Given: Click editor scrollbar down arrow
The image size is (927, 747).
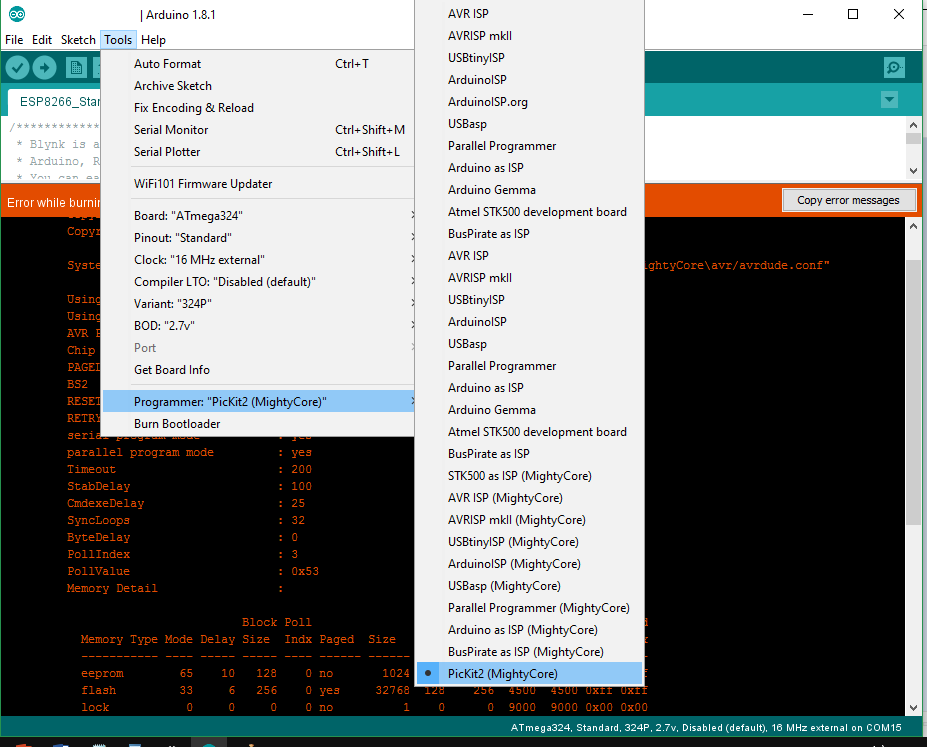Looking at the screenshot, I should tap(913, 171).
